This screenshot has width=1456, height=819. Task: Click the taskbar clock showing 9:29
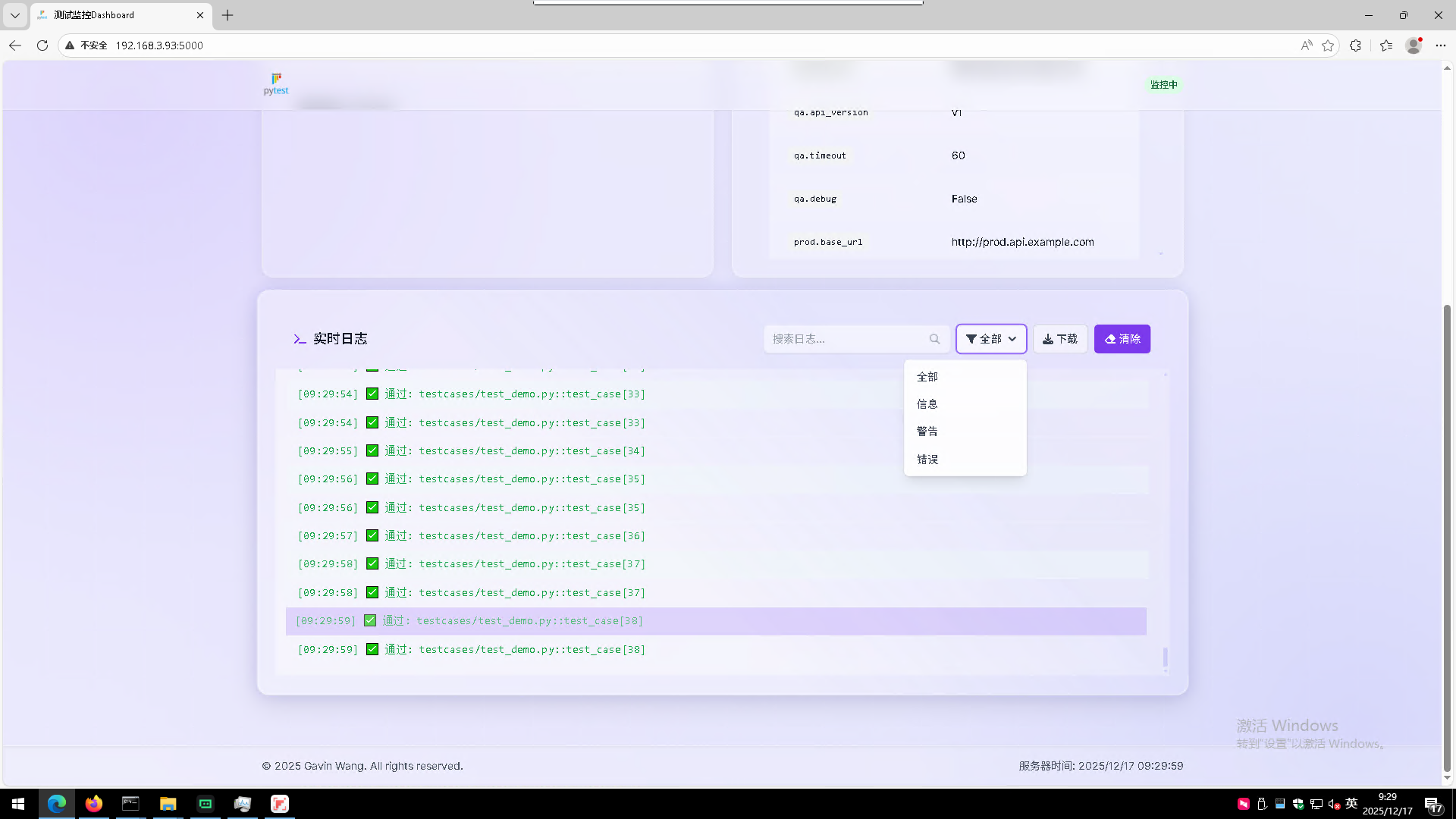click(x=1387, y=804)
